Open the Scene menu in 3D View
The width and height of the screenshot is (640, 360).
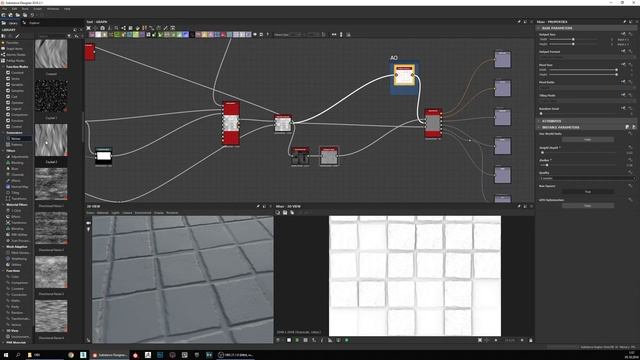click(x=90, y=213)
